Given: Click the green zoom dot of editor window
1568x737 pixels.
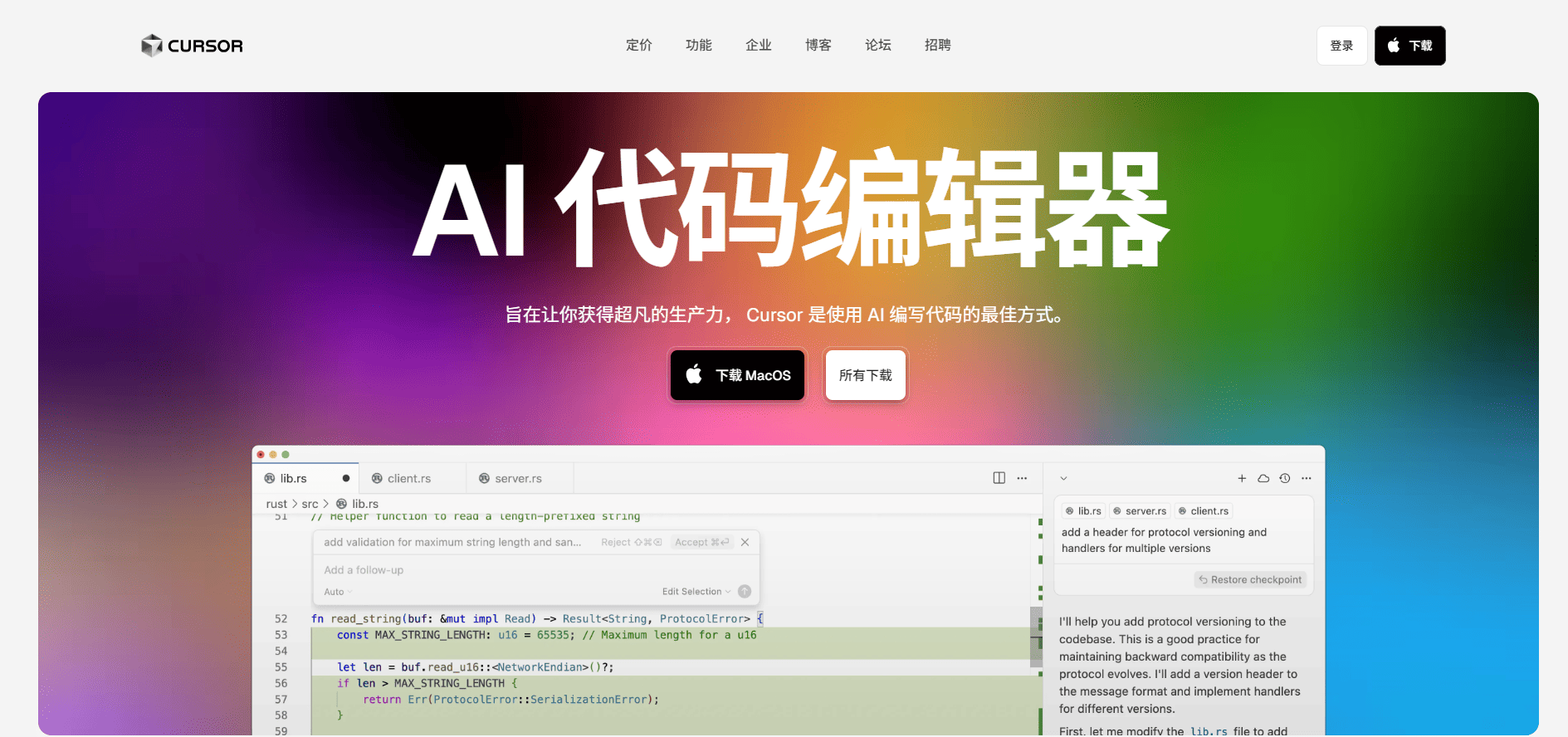Looking at the screenshot, I should (x=286, y=455).
